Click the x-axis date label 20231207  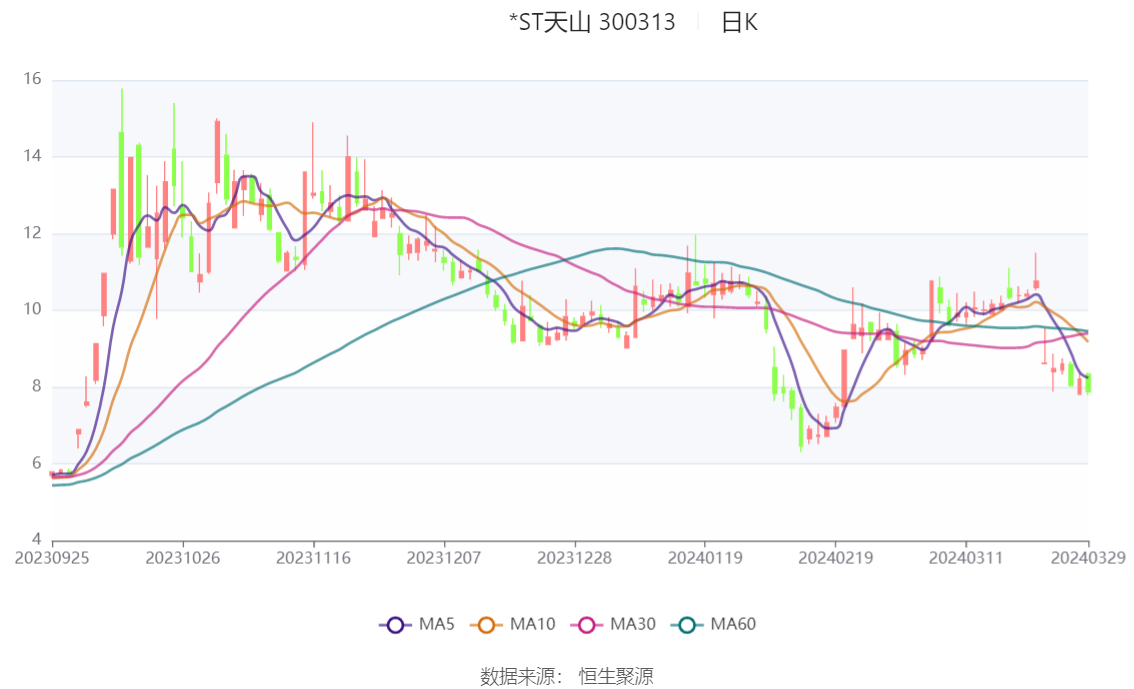[x=444, y=558]
